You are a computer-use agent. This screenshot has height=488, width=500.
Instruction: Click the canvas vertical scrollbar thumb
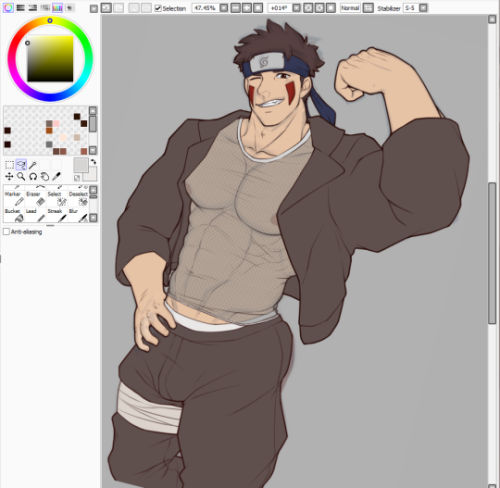492,253
